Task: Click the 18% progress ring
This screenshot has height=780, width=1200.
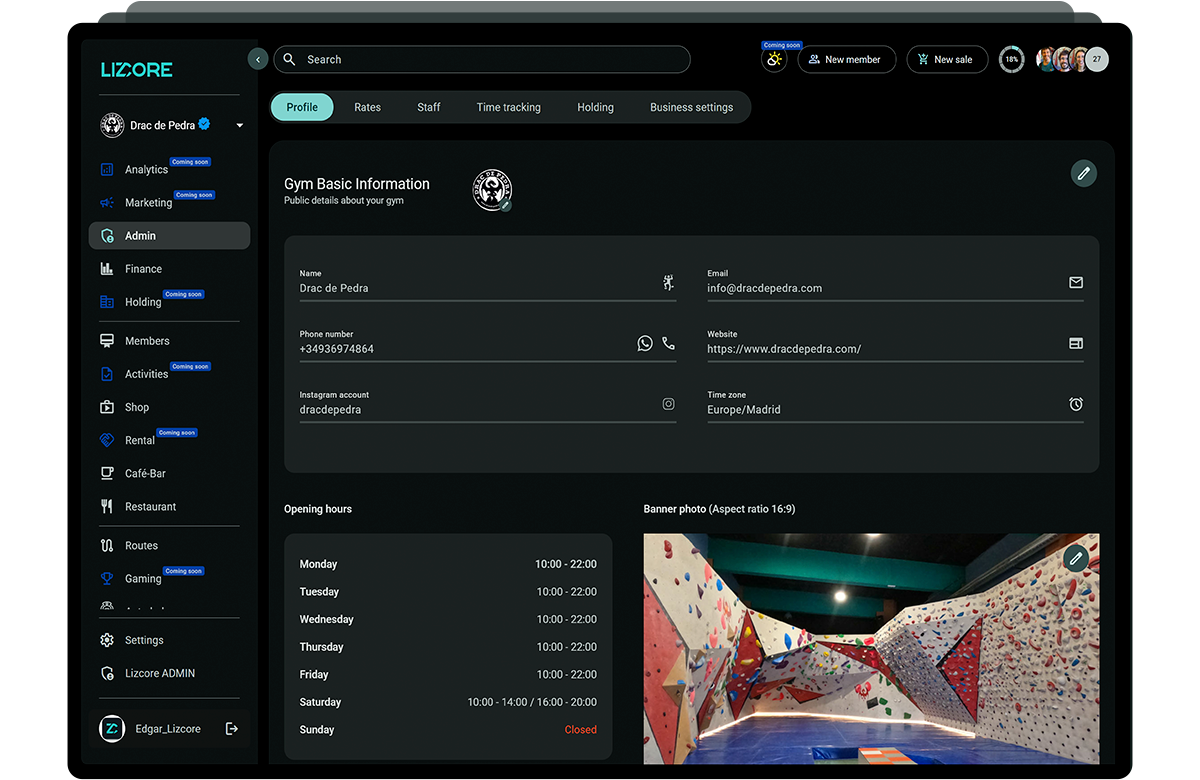Action: [1011, 60]
